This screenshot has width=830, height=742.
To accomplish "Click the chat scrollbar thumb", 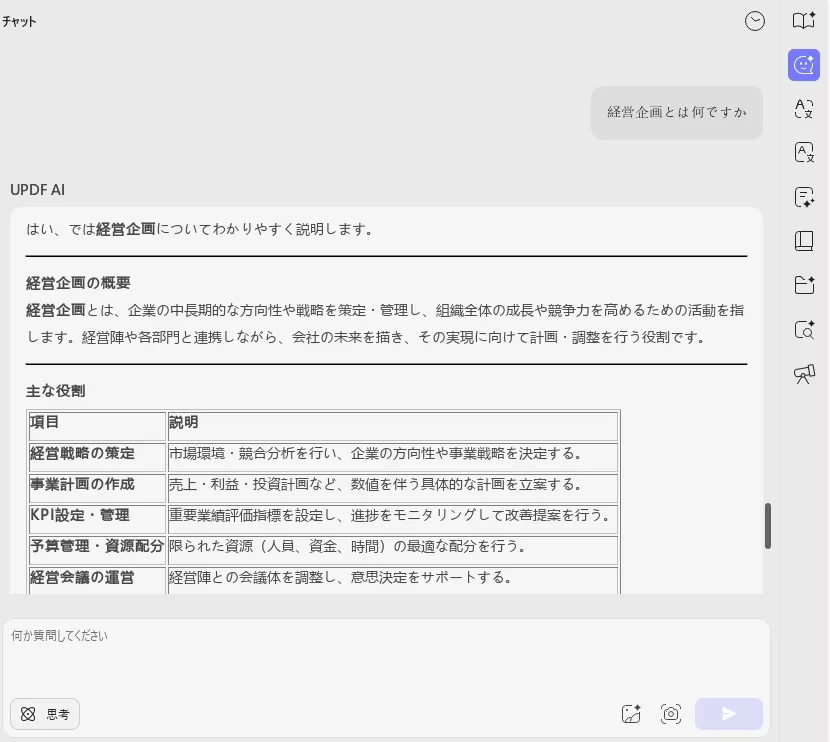I will click(768, 526).
